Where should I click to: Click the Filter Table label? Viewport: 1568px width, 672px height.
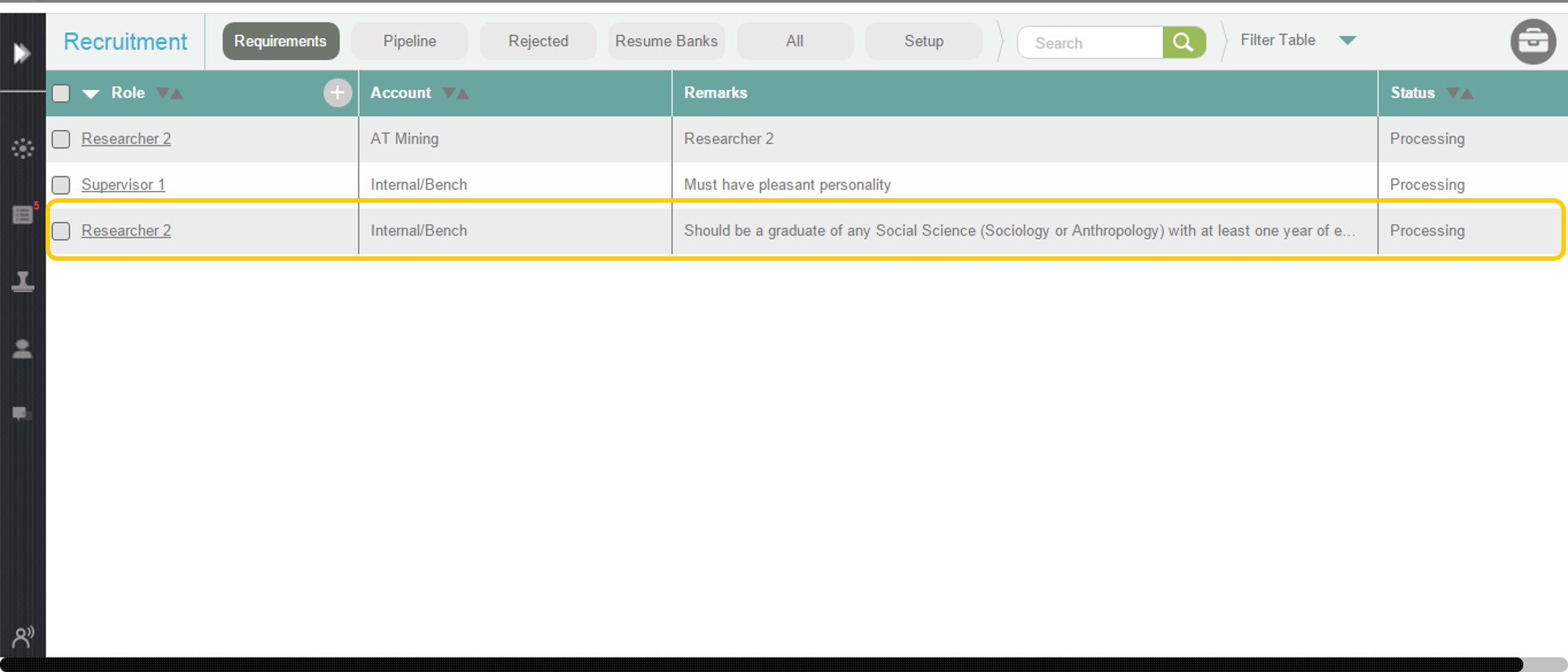(1278, 40)
